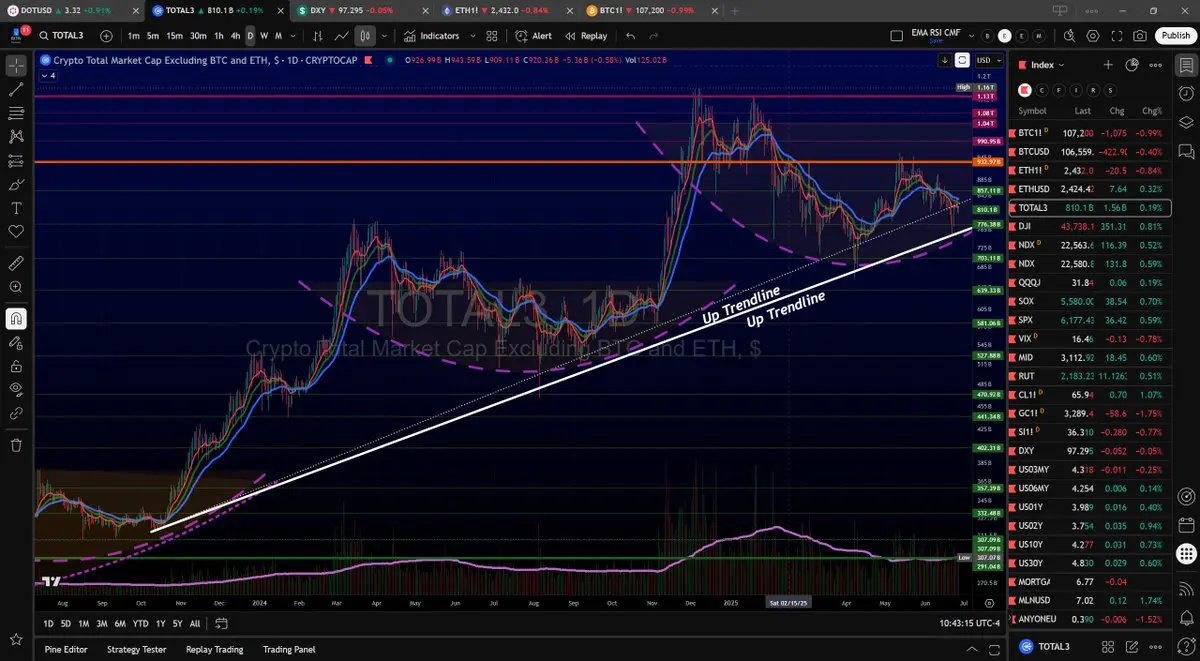Select the SPX row in watchlist
The width and height of the screenshot is (1200, 661).
(1090, 320)
